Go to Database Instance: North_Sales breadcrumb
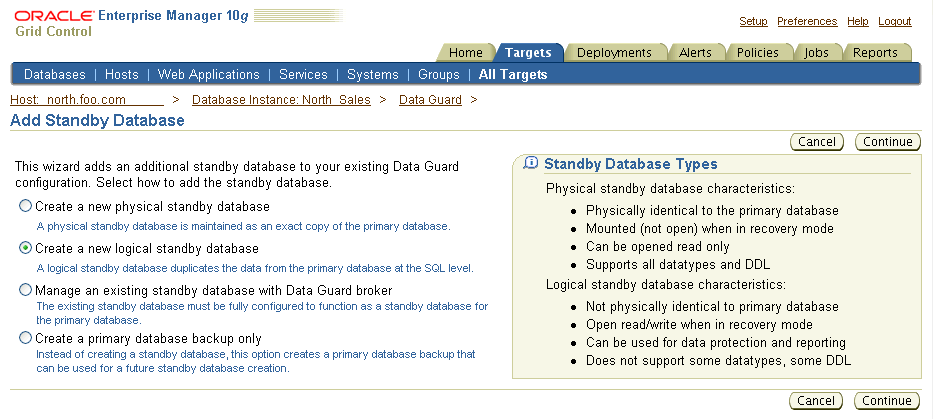Image resolution: width=933 pixels, height=419 pixels. pyautogui.click(x=281, y=100)
